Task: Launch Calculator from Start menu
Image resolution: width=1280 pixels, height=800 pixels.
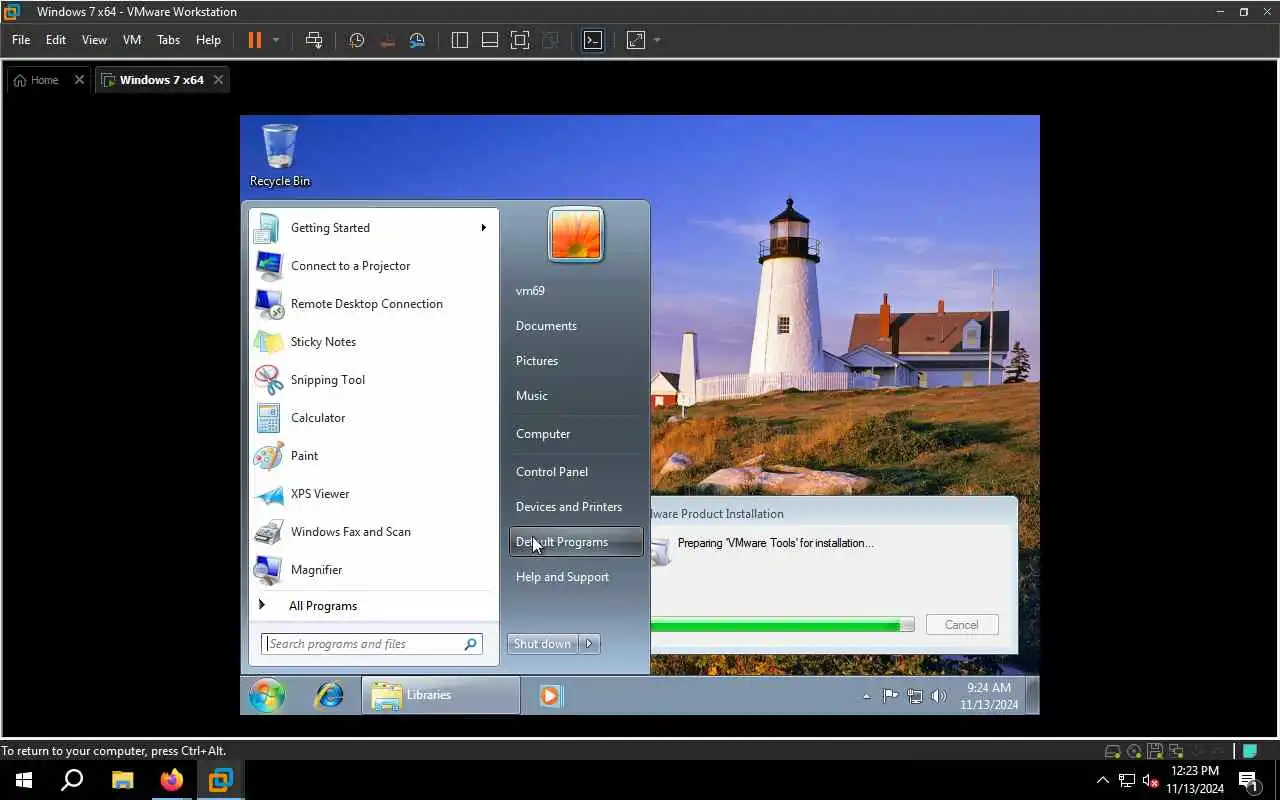Action: (x=373, y=418)
